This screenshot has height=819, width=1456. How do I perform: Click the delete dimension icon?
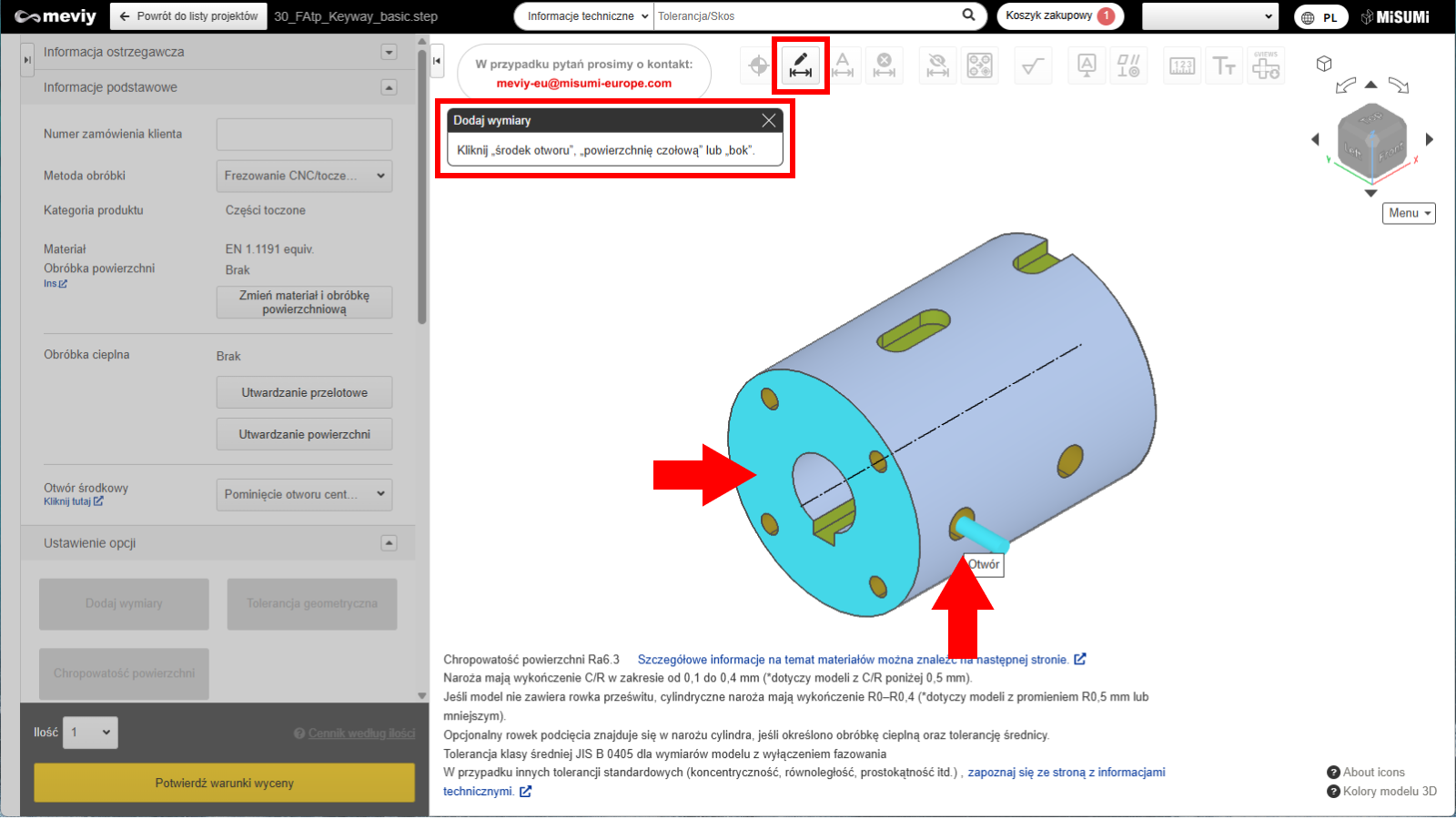pos(885,66)
